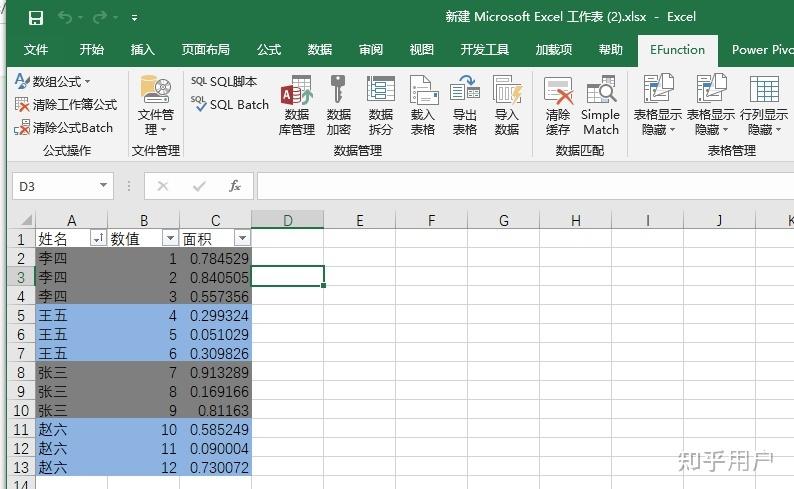Switch to the 审阅 tab
Viewport: 794px width, 489px height.
tap(371, 50)
